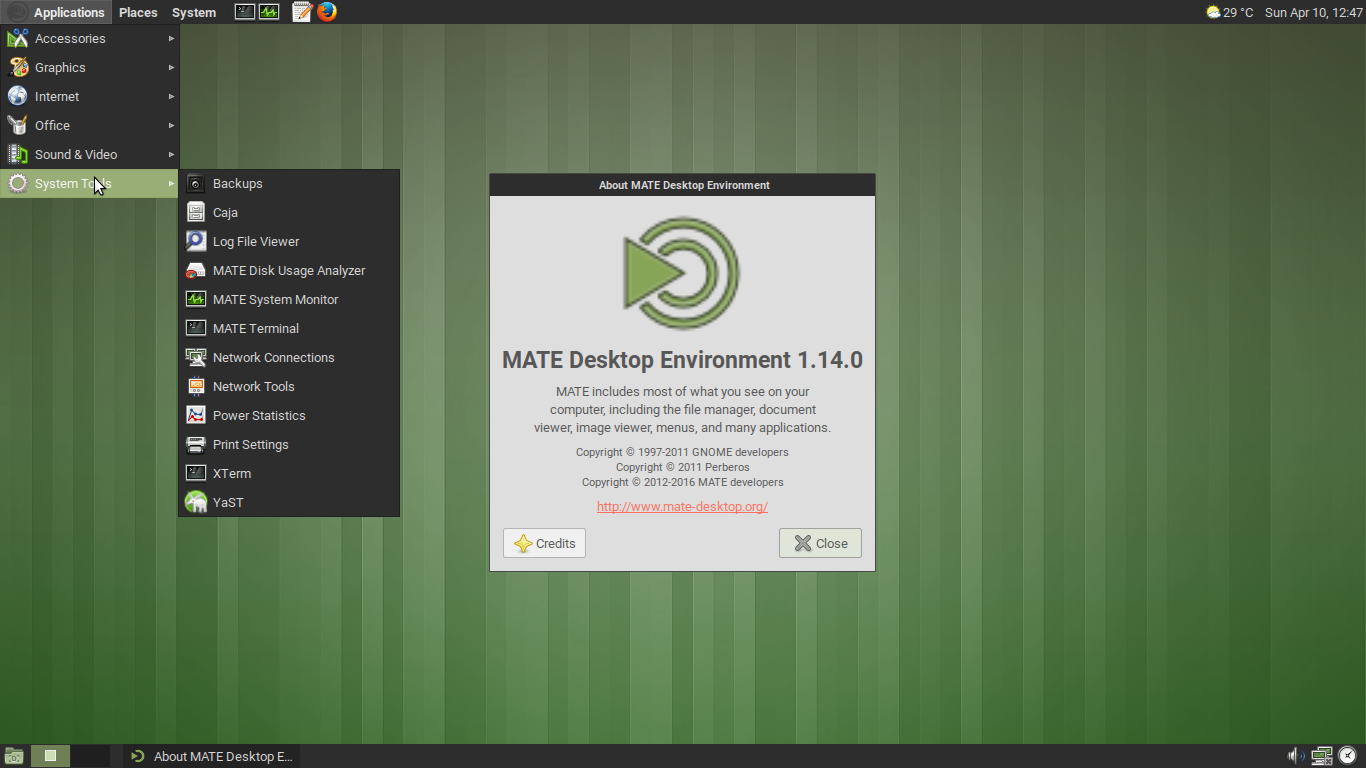Viewport: 1366px width, 768px height.
Task: Click the Credits button in About dialog
Action: tap(544, 543)
